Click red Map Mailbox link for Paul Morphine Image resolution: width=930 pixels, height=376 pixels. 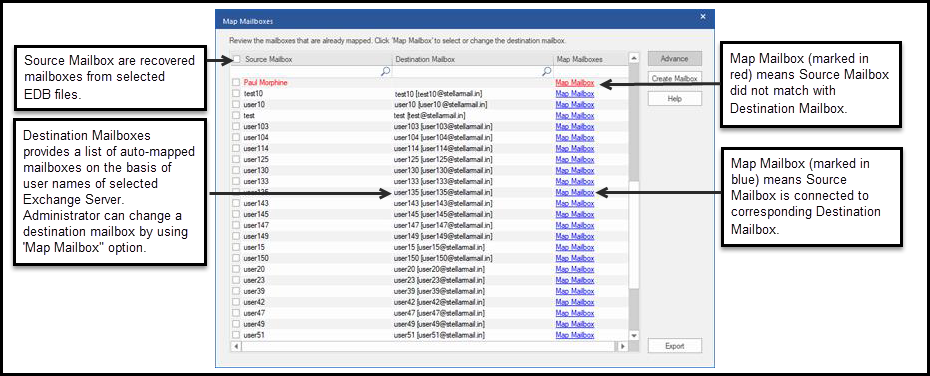click(575, 83)
